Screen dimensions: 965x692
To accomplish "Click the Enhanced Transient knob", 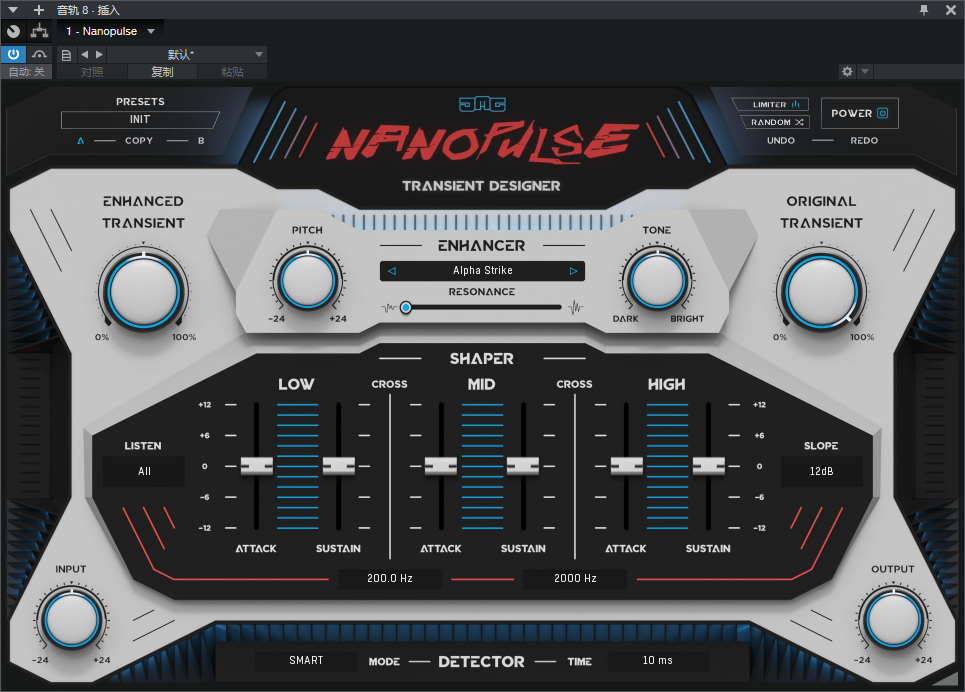I will tap(143, 291).
